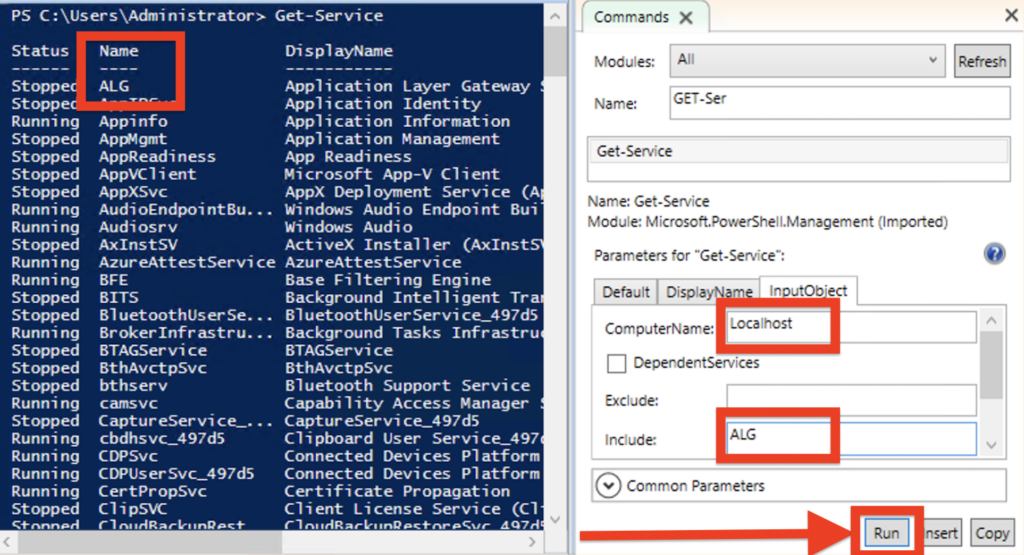Click the parameters pane vertical scrollbar thumb

click(992, 367)
